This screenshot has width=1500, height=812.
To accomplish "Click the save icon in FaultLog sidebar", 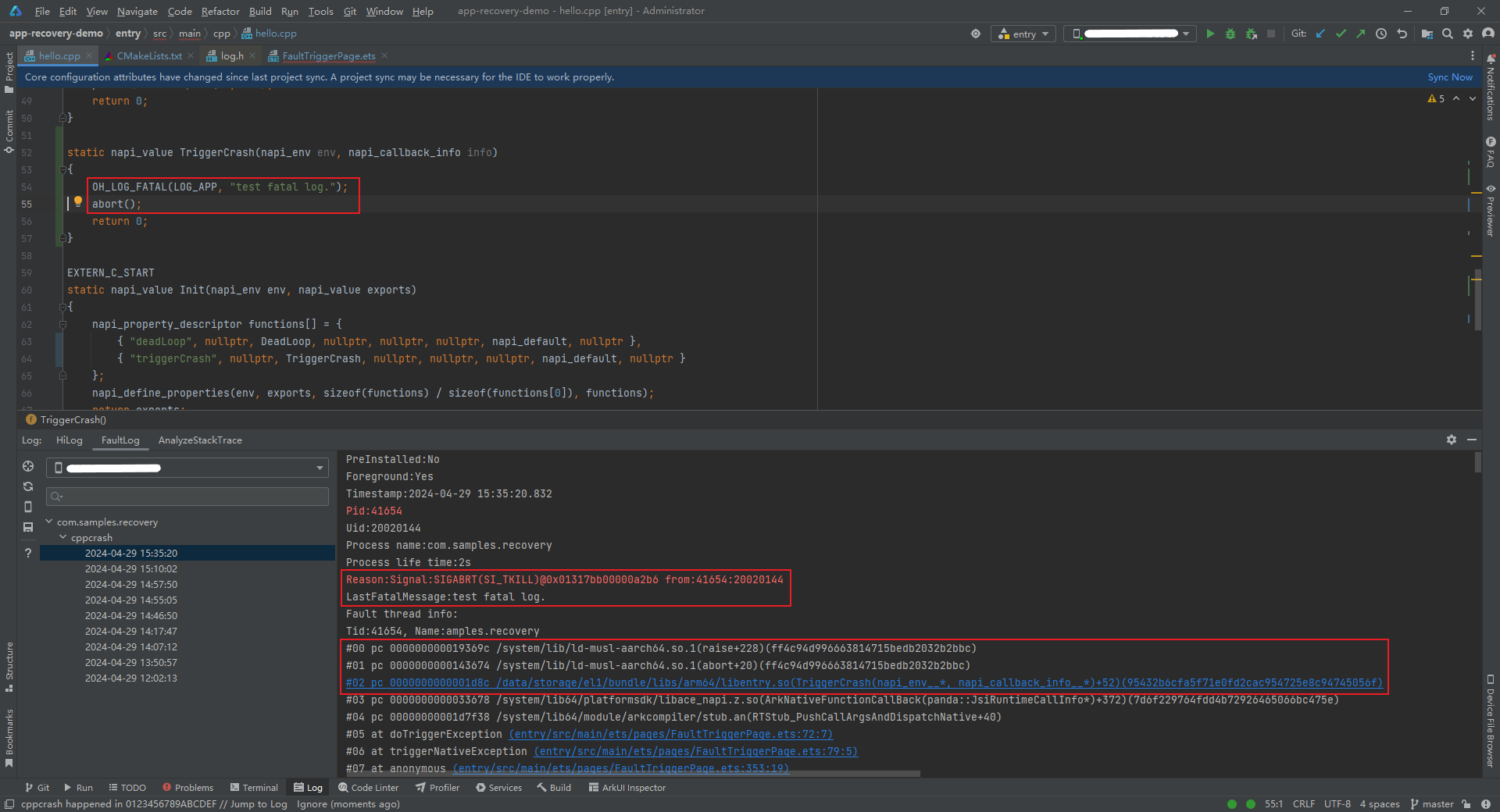I will (28, 527).
